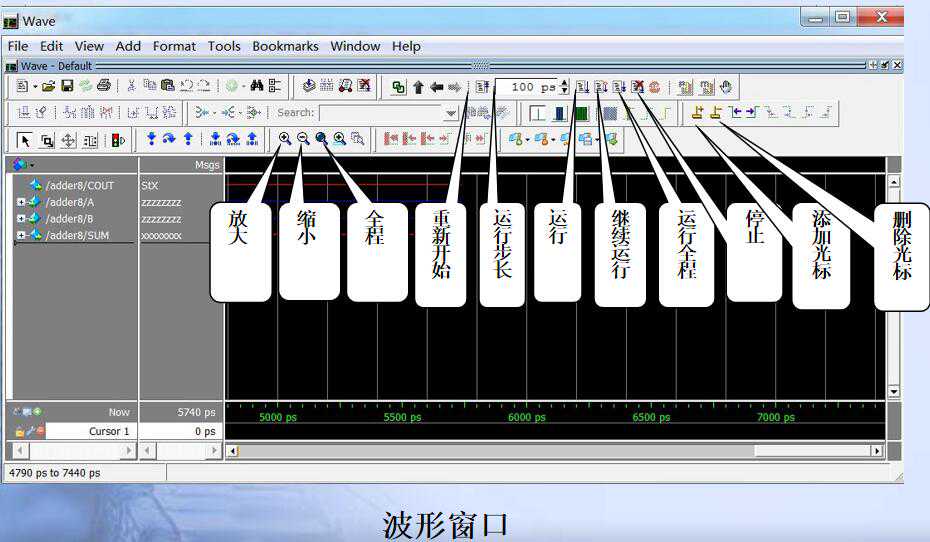Select the /adder8/COUT signal
Viewport: 930px width, 542px height.
79,185
